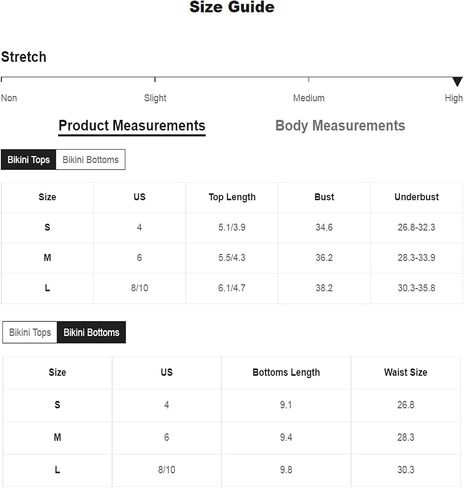Click the size L row in tops table
Screen dimensions: 464x488
coord(232,288)
